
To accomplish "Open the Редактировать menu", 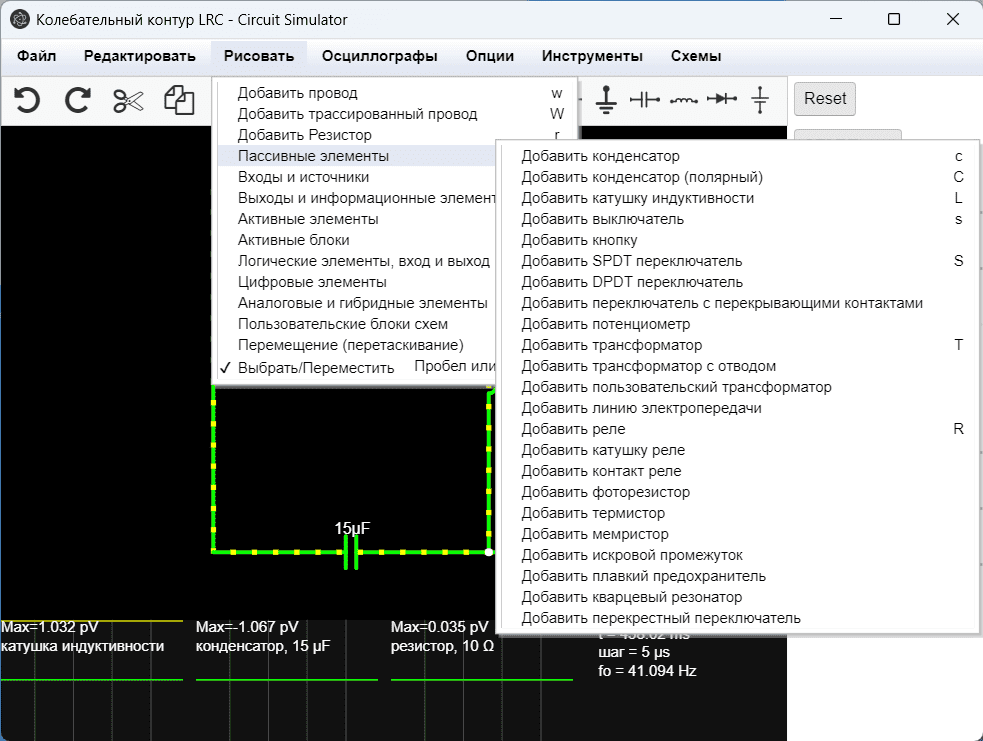I will click(140, 56).
